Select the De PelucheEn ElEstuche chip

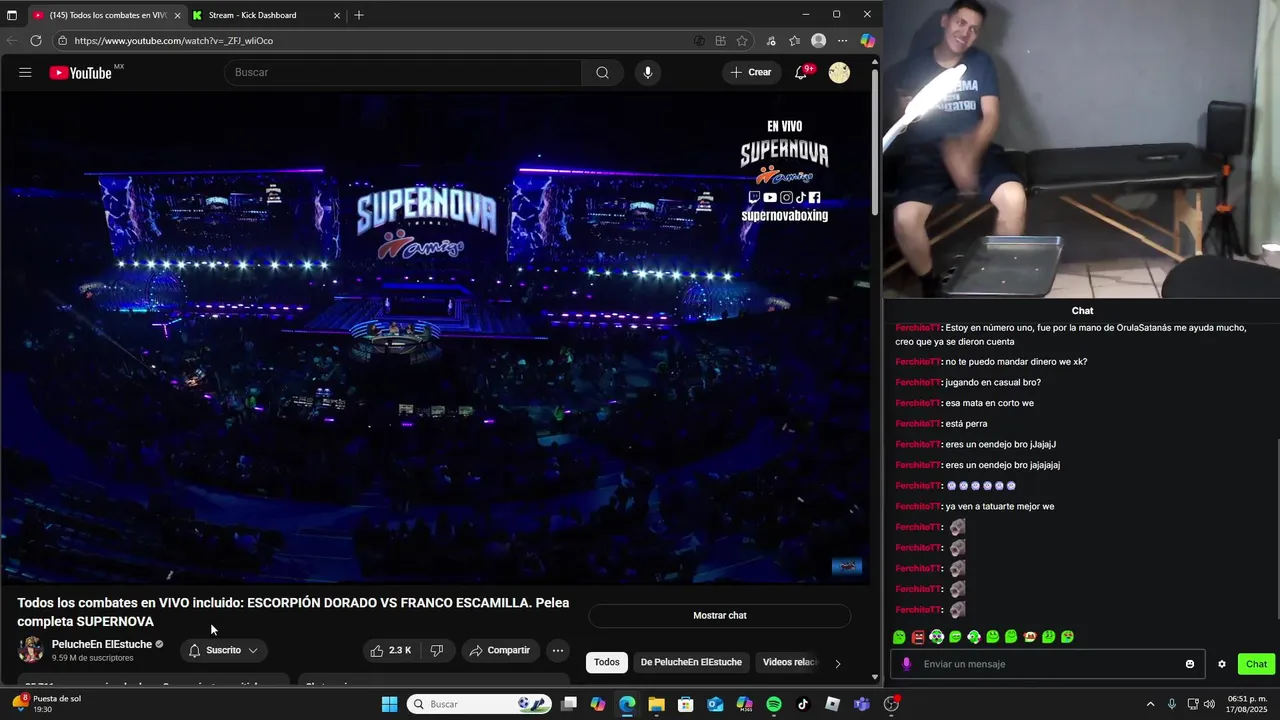coord(691,662)
